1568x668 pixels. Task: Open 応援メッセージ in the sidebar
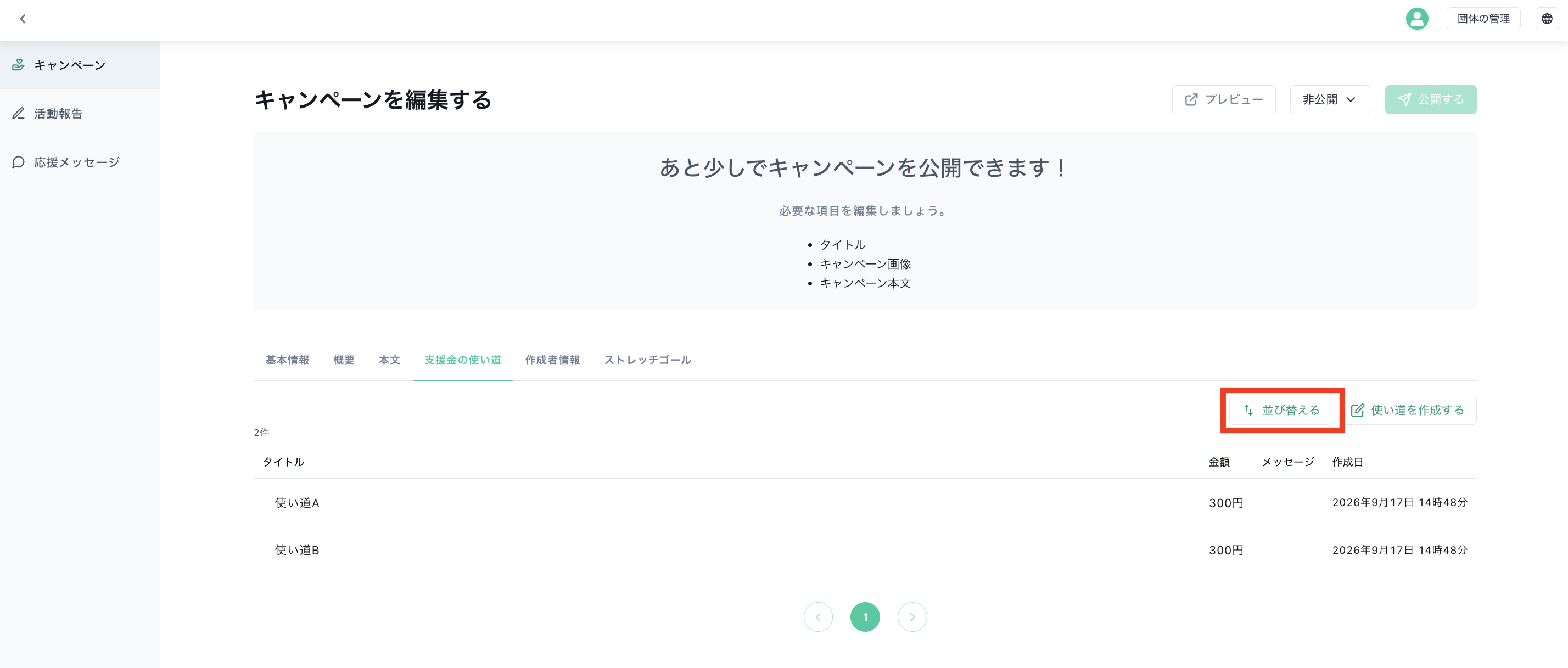tap(80, 162)
